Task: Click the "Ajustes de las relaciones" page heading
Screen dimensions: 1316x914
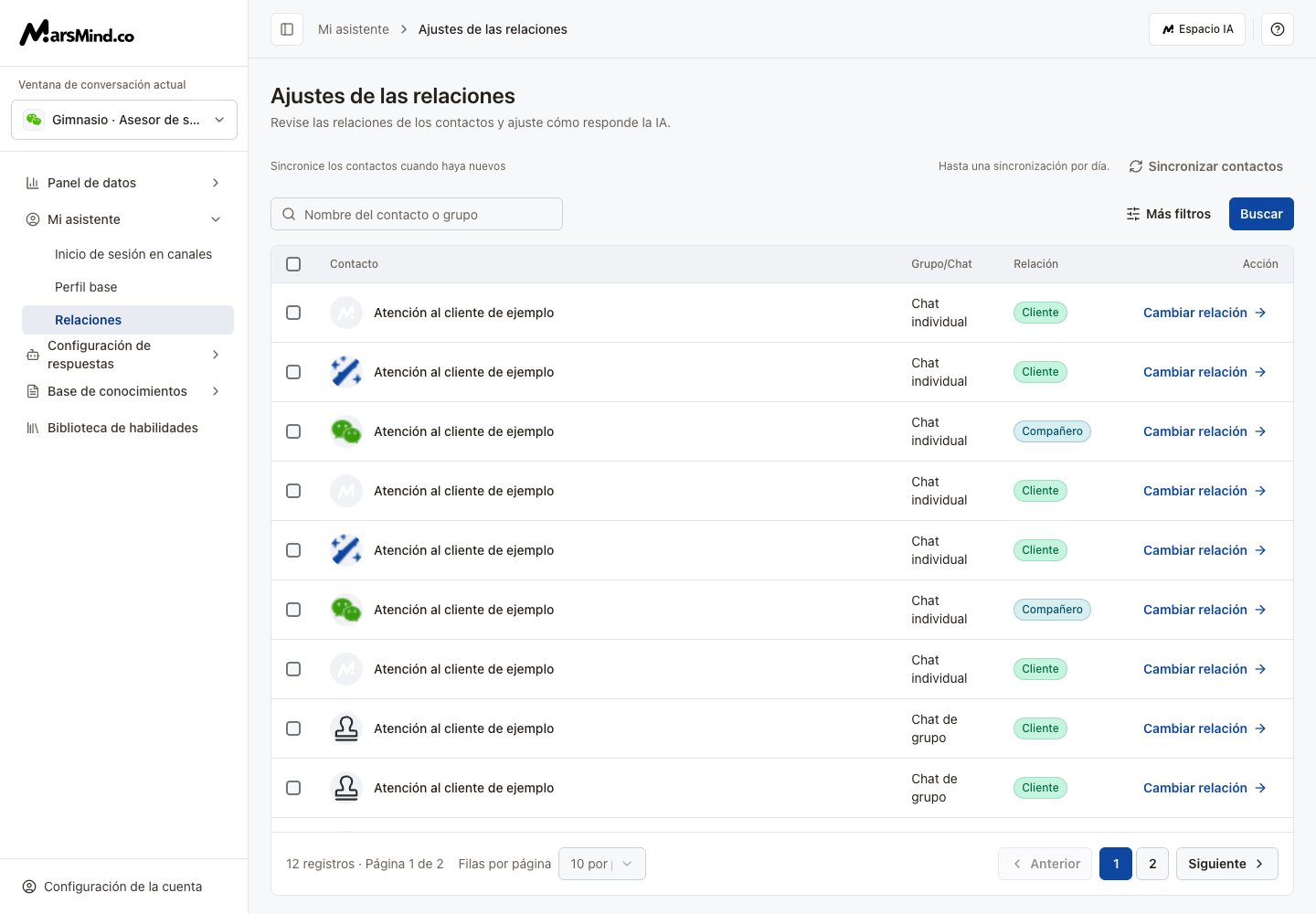Action: (x=393, y=96)
